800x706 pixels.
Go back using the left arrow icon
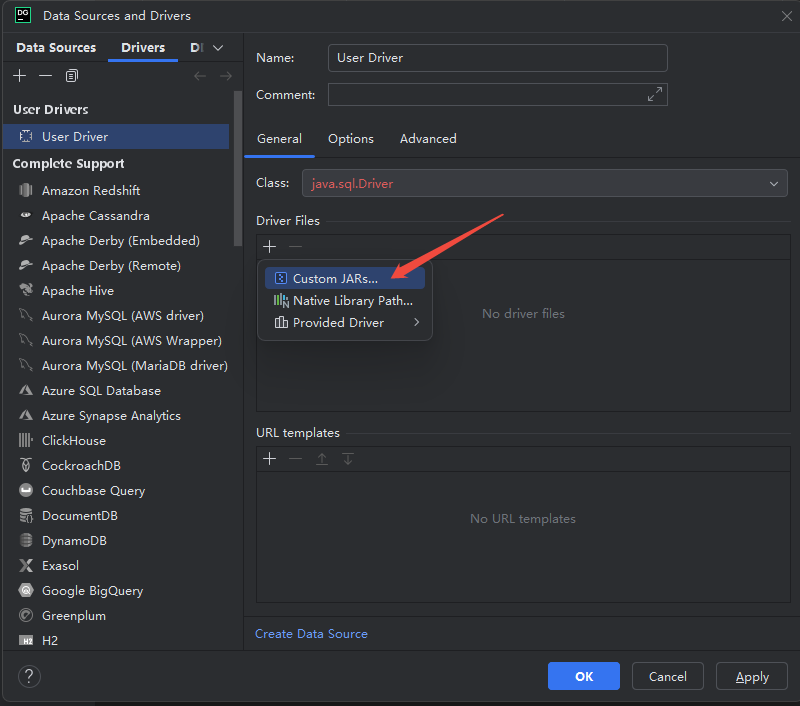(200, 77)
